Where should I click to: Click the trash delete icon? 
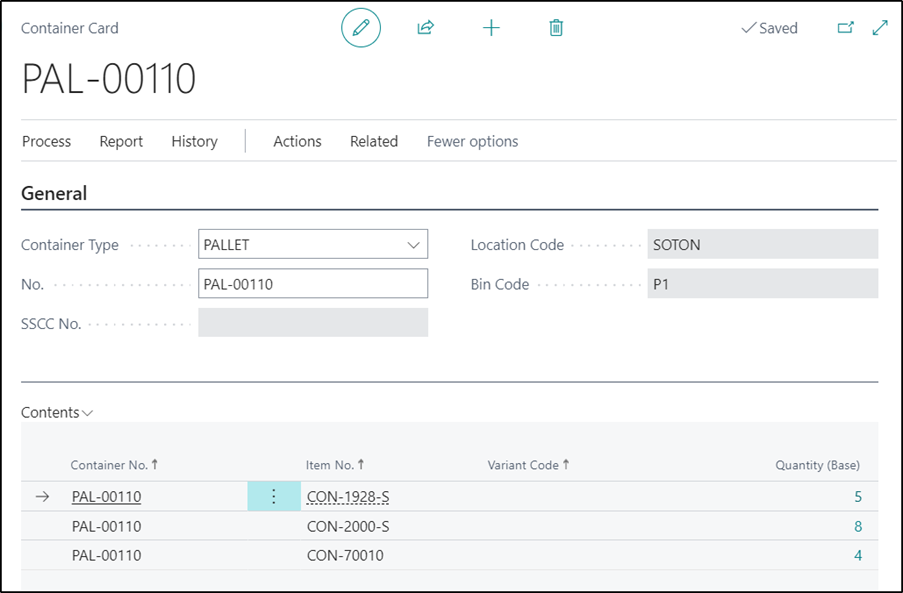[556, 28]
